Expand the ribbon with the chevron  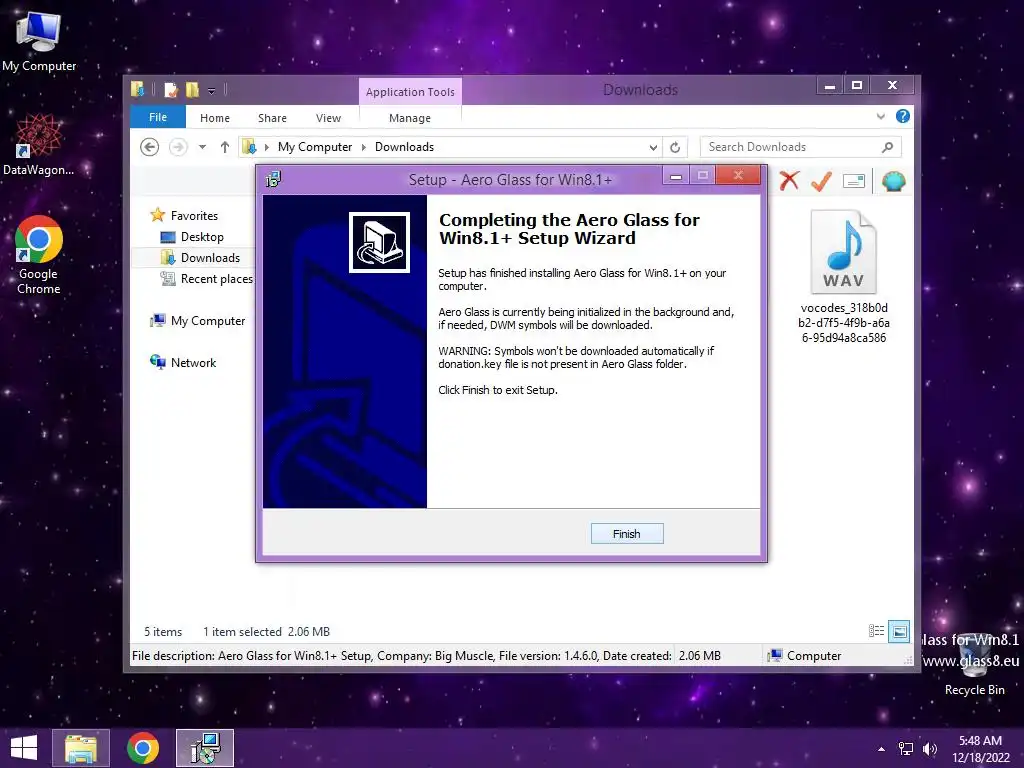click(x=880, y=116)
